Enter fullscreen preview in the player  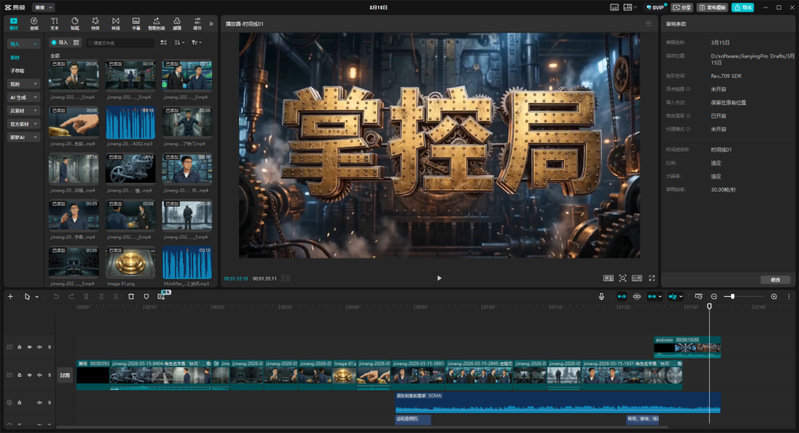pyautogui.click(x=652, y=278)
